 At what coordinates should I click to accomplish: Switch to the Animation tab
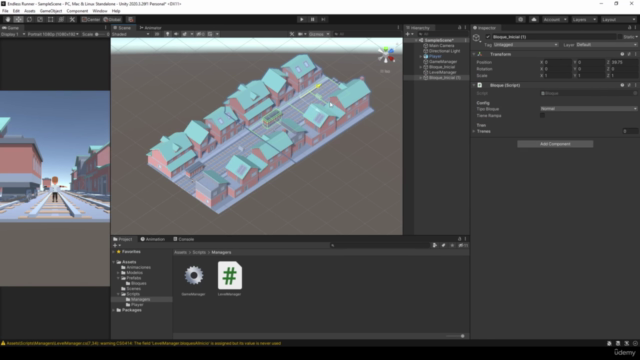[x=152, y=239]
